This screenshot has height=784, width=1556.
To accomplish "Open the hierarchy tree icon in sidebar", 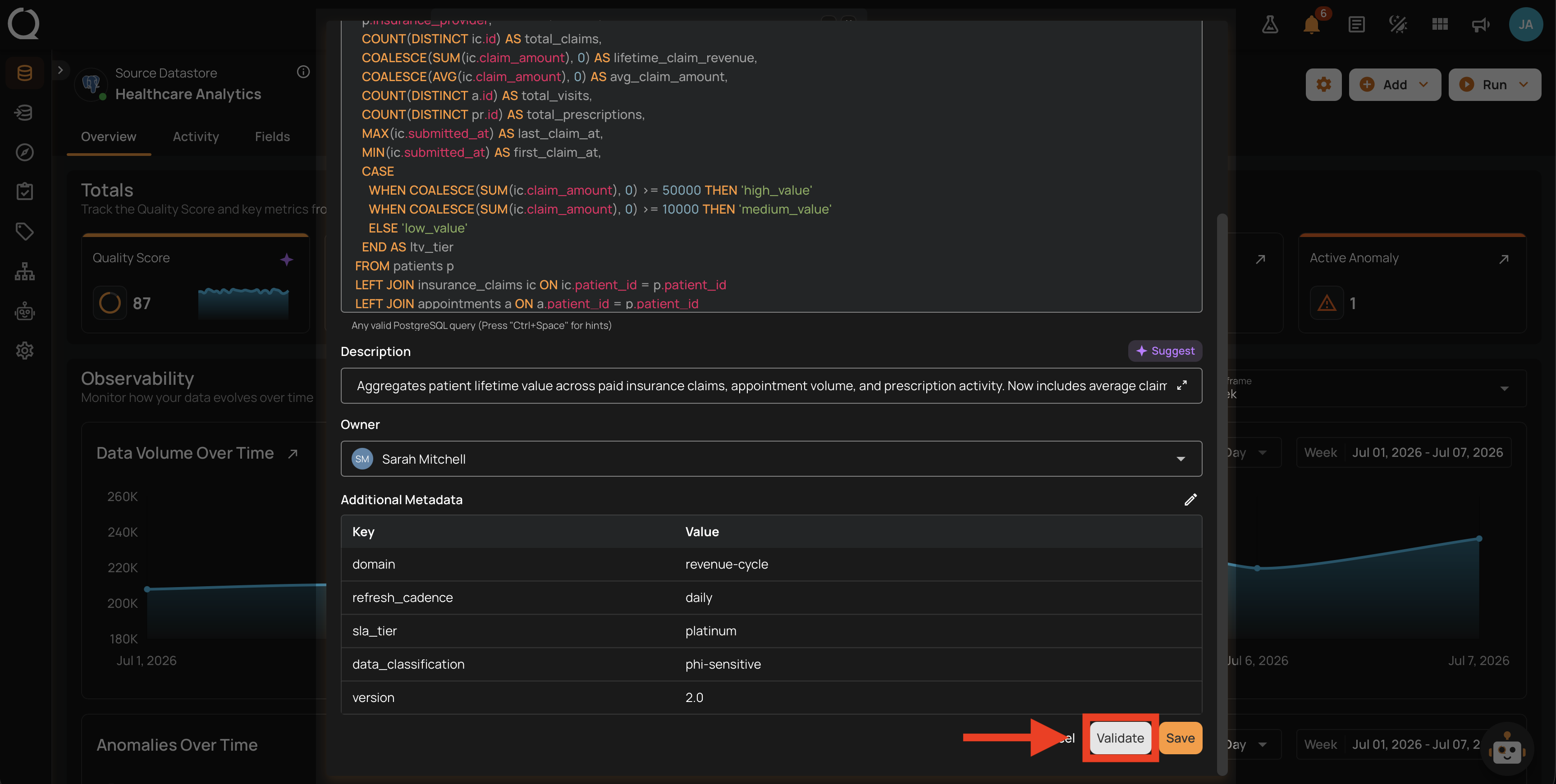I will (x=25, y=271).
